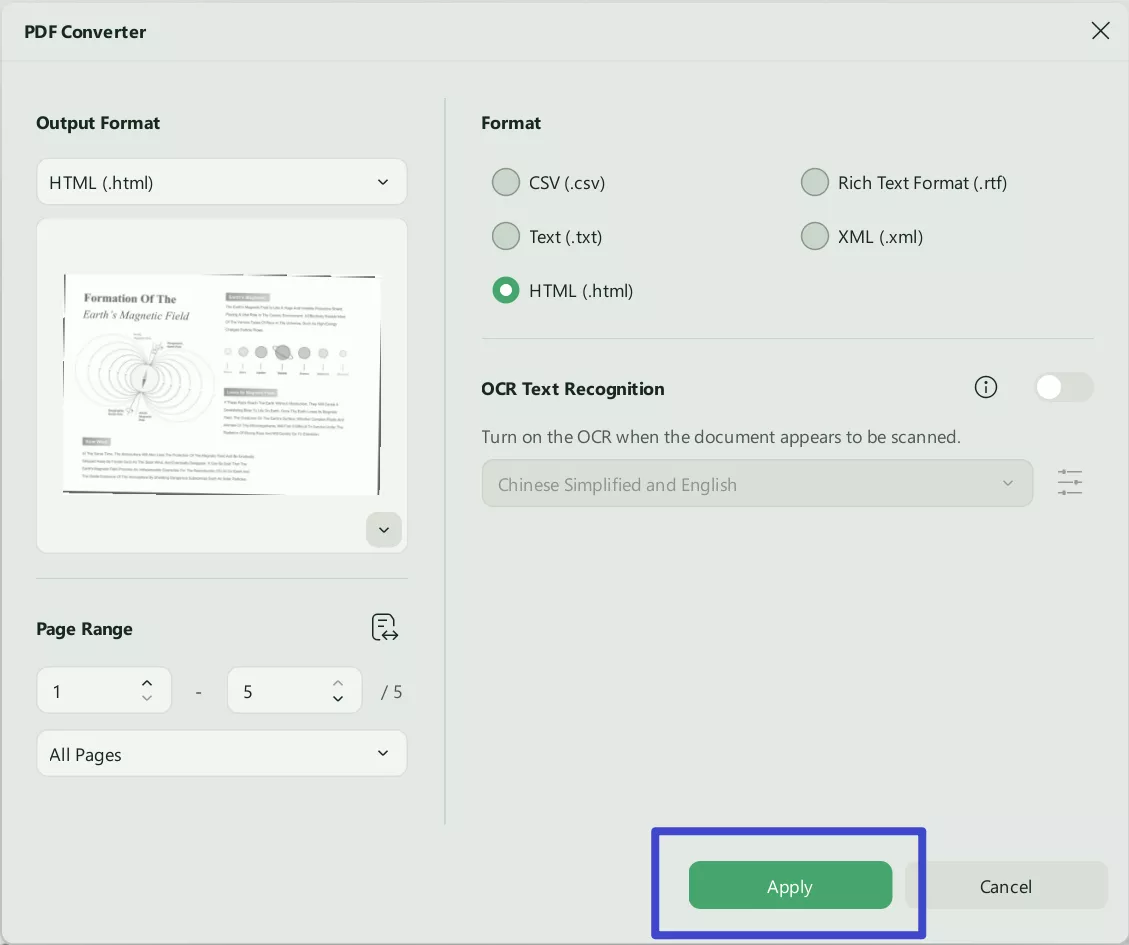The image size is (1129, 945).
Task: Increase the start page number
Action: point(147,683)
